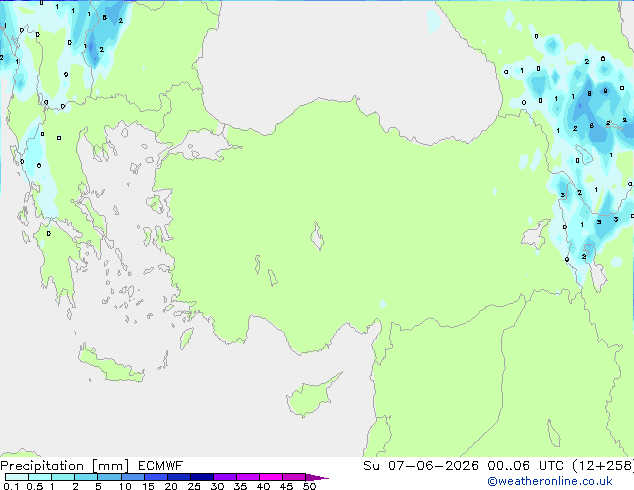Click Crete island on the map
634x490 pixels.
click(x=111, y=365)
